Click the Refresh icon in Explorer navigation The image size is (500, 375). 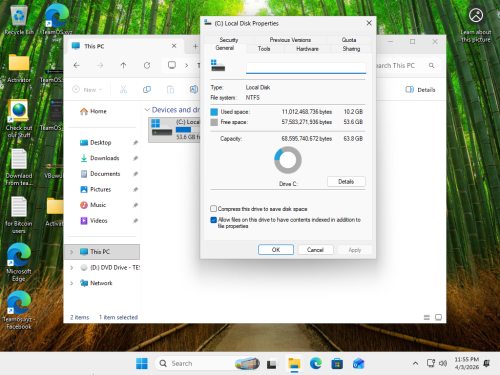coord(147,65)
